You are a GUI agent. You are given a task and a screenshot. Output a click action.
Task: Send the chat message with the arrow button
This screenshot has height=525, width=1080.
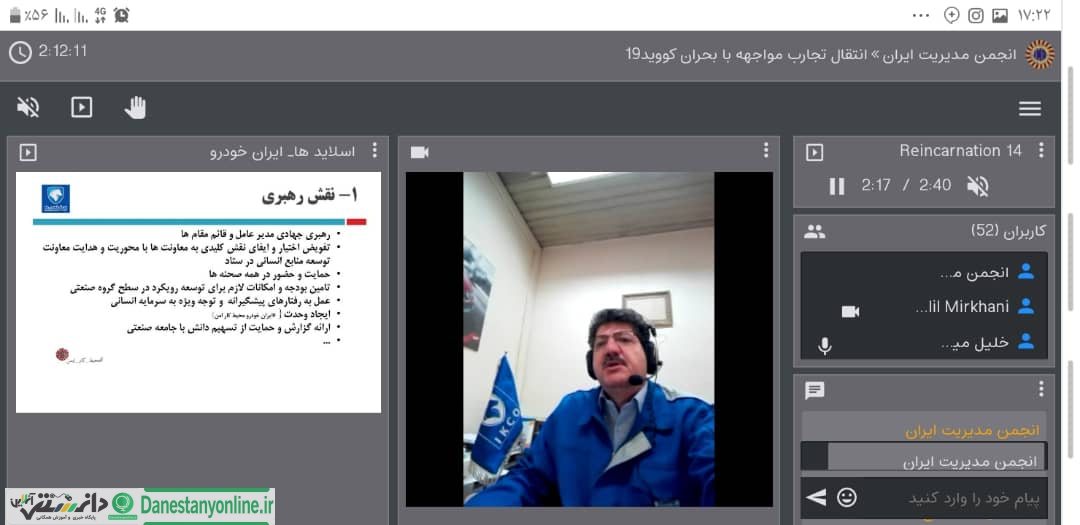point(816,497)
